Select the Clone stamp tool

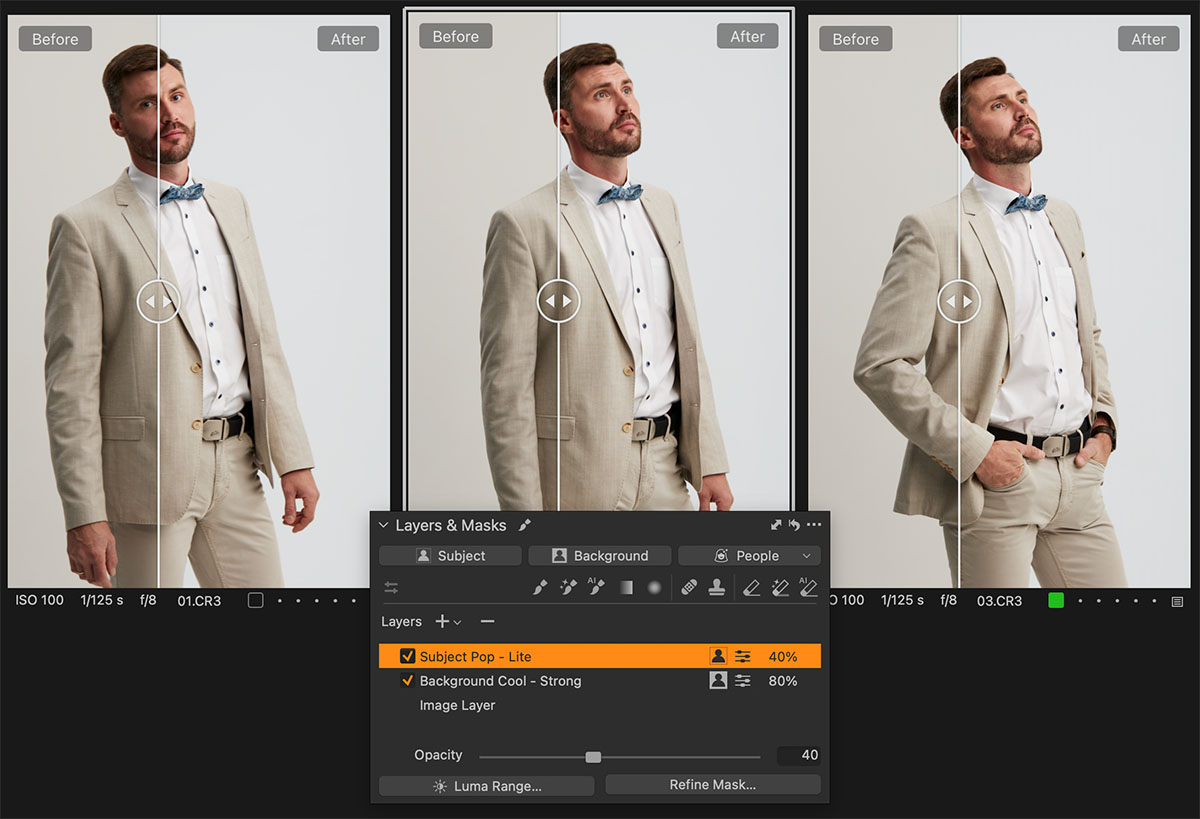point(716,588)
